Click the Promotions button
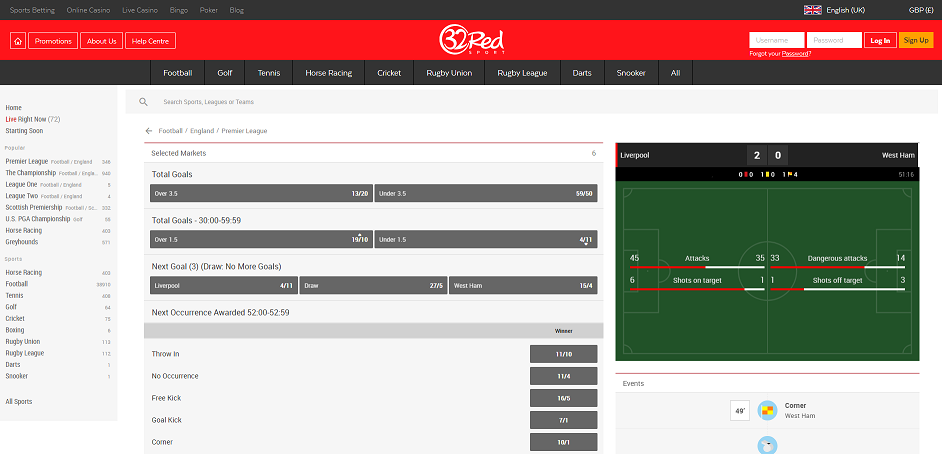 pyautogui.click(x=53, y=41)
